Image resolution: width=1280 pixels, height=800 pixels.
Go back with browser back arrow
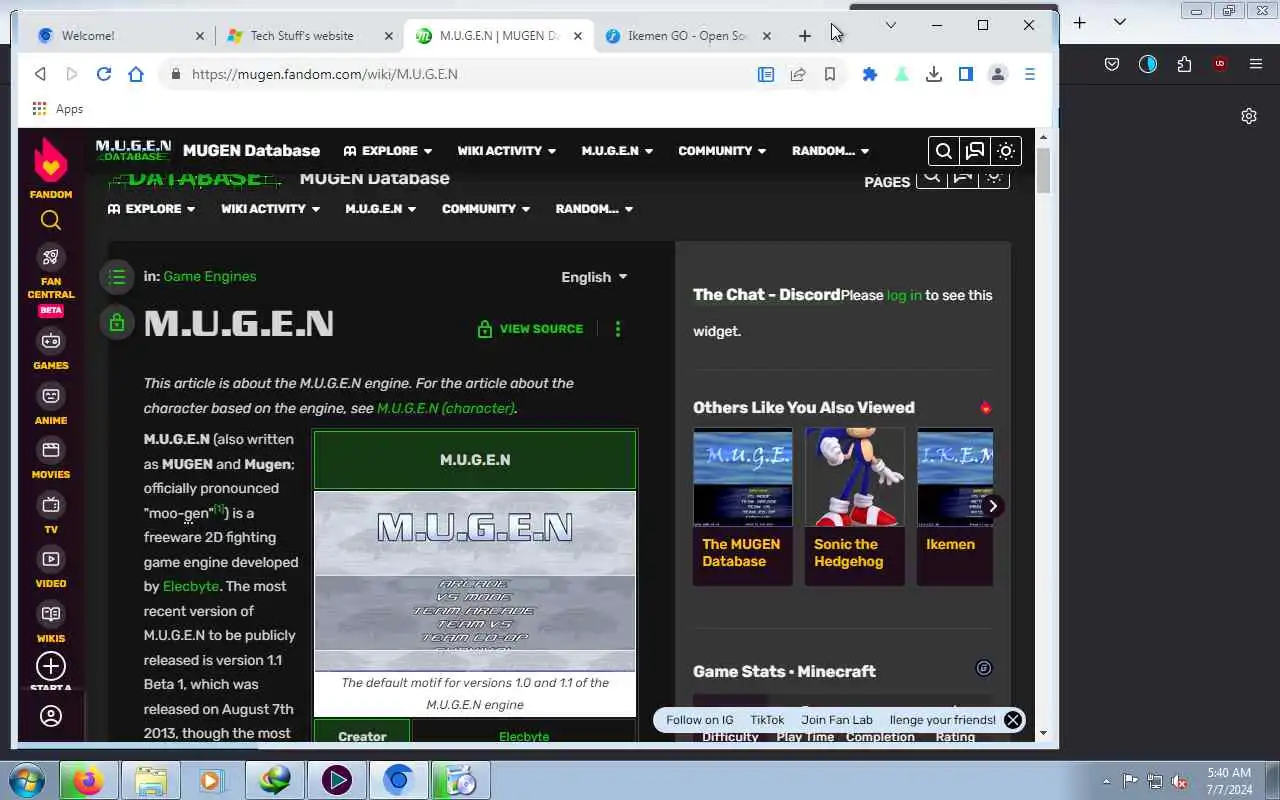point(40,74)
